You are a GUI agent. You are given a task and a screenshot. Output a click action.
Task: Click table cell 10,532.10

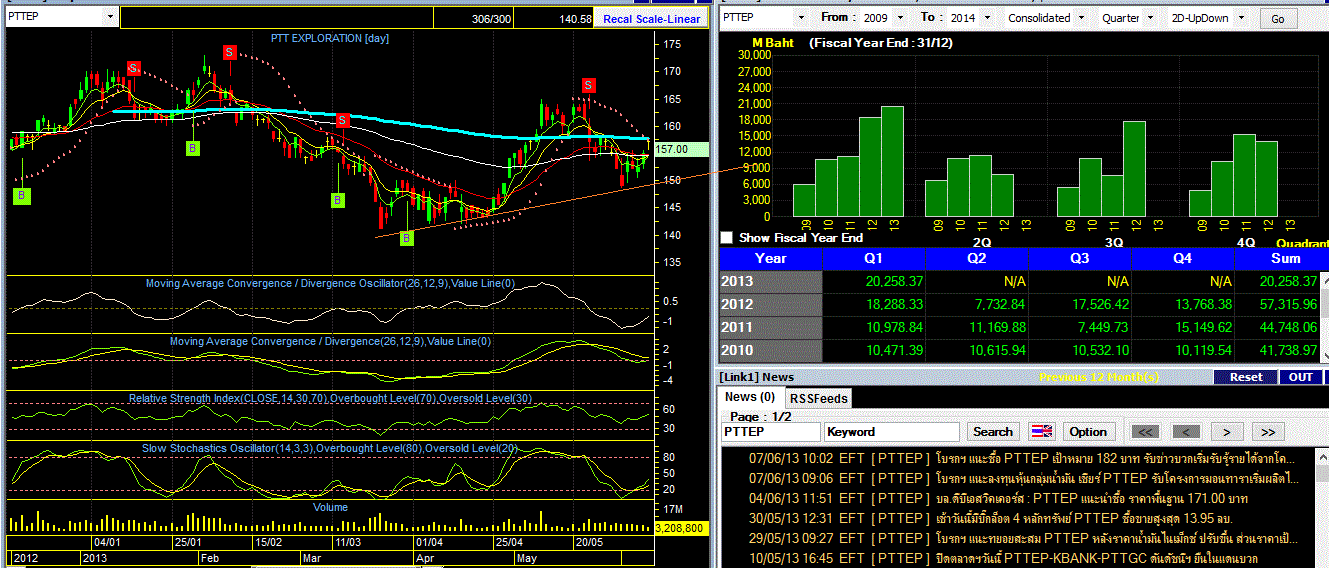coord(1080,350)
